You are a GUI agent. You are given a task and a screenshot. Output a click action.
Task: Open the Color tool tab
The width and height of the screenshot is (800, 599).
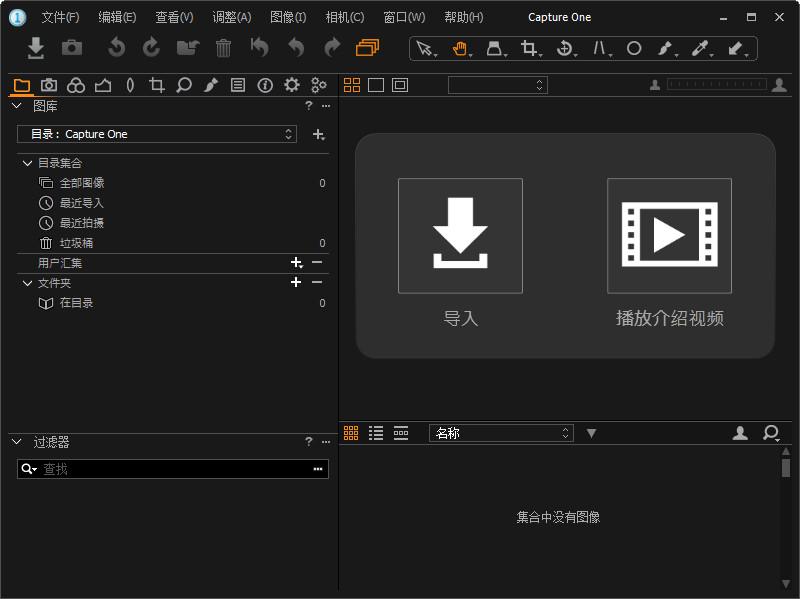[x=76, y=85]
